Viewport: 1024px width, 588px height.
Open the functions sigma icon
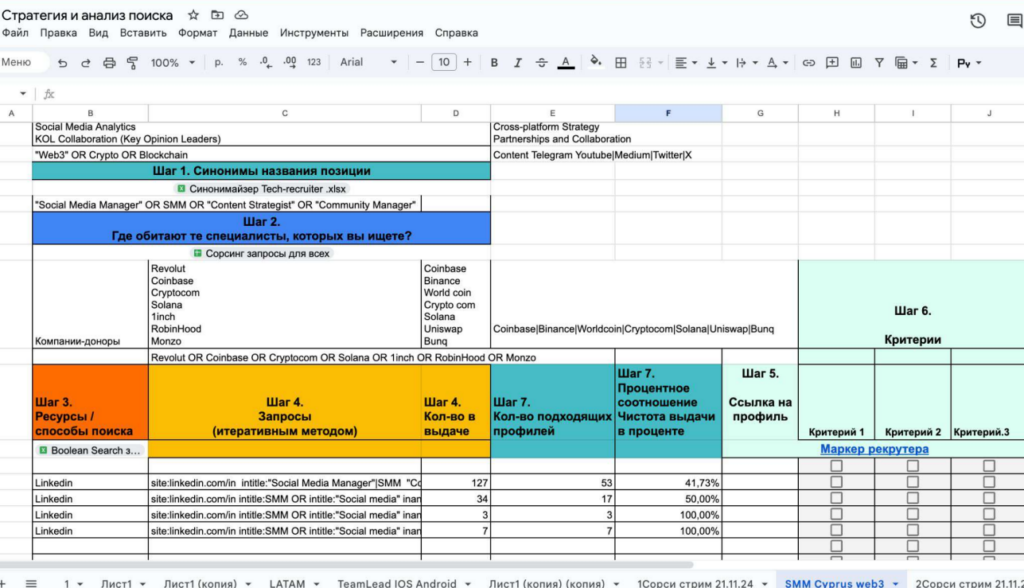tap(934, 63)
